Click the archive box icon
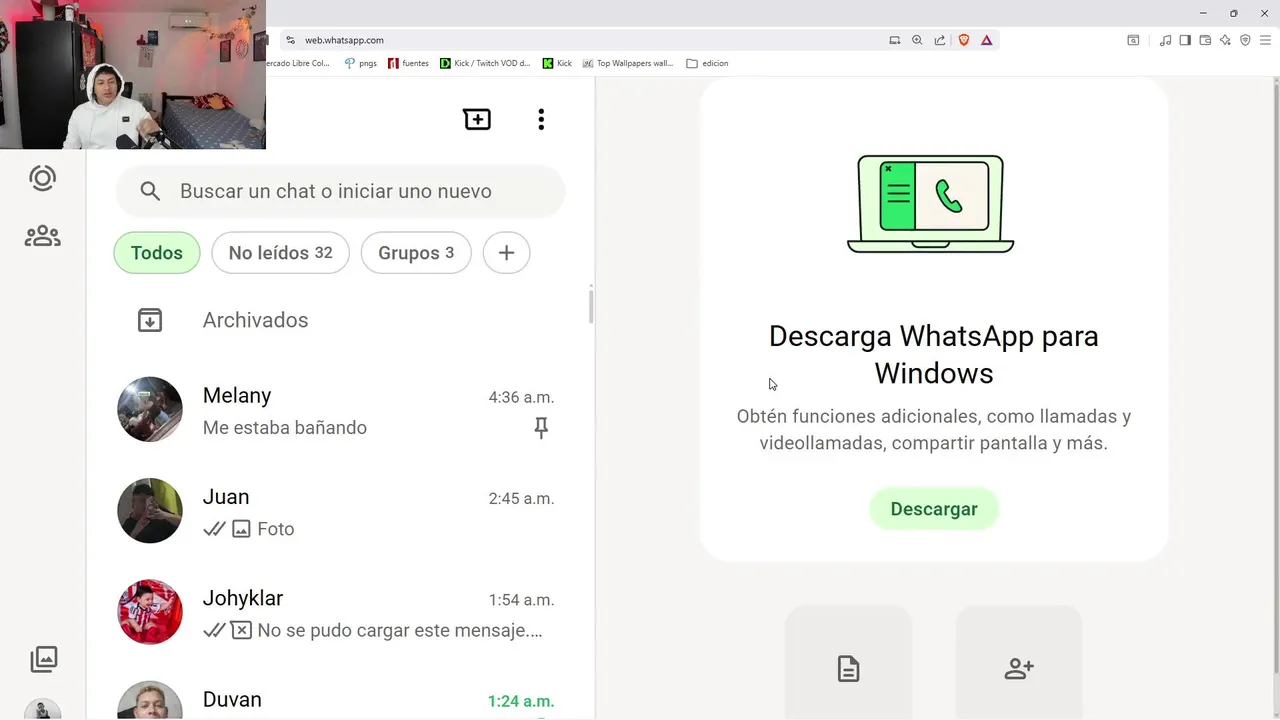The width and height of the screenshot is (1280, 720). pos(150,320)
